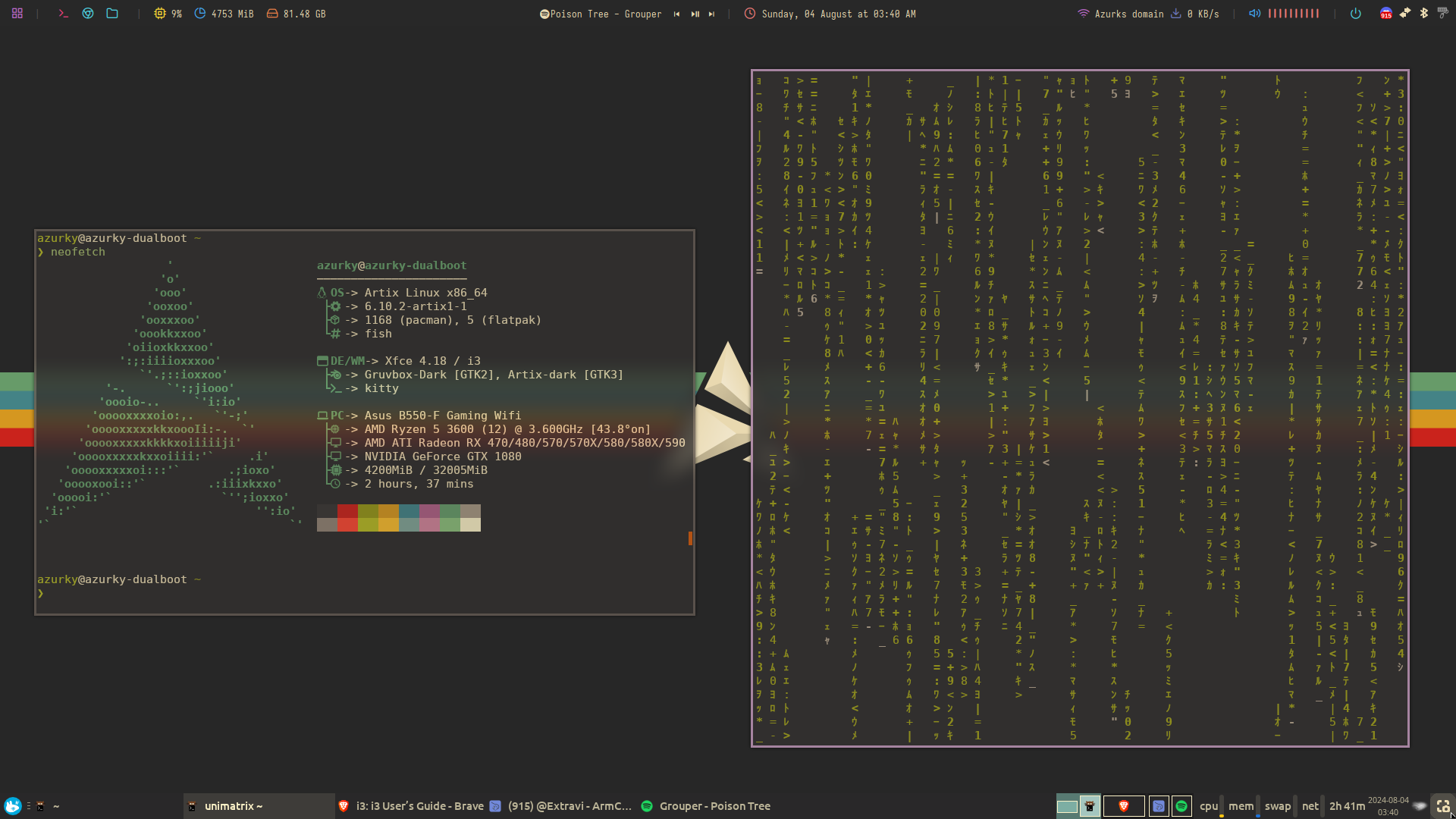This screenshot has height=819, width=1456.
Task: Click the red color swatch in neofetch palette
Action: click(347, 511)
